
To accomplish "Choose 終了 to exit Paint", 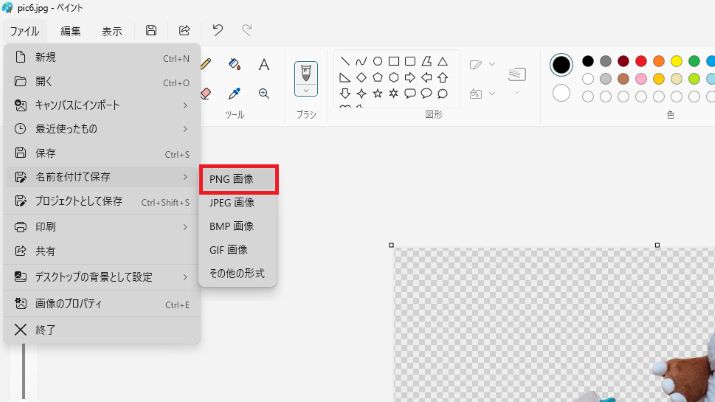I will [x=102, y=330].
